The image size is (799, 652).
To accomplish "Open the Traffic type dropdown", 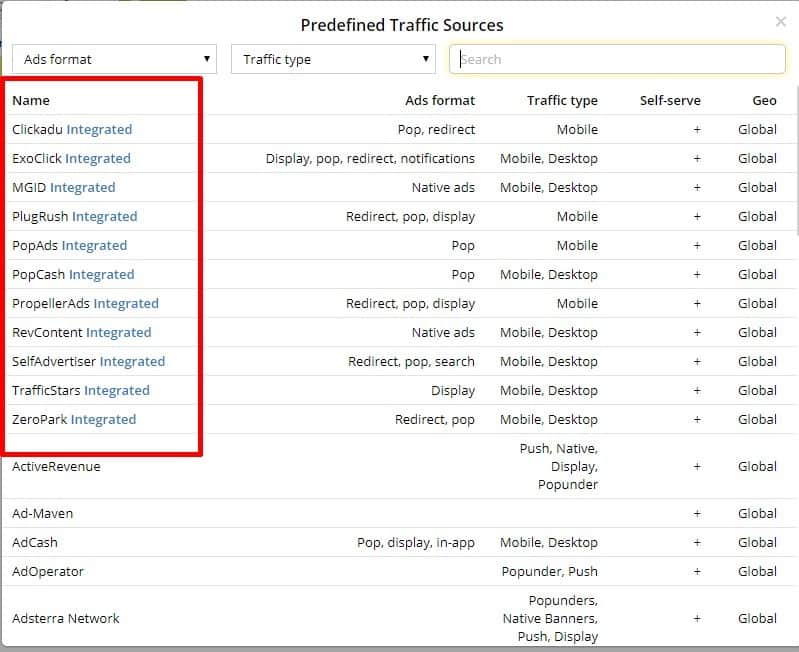I will point(333,59).
